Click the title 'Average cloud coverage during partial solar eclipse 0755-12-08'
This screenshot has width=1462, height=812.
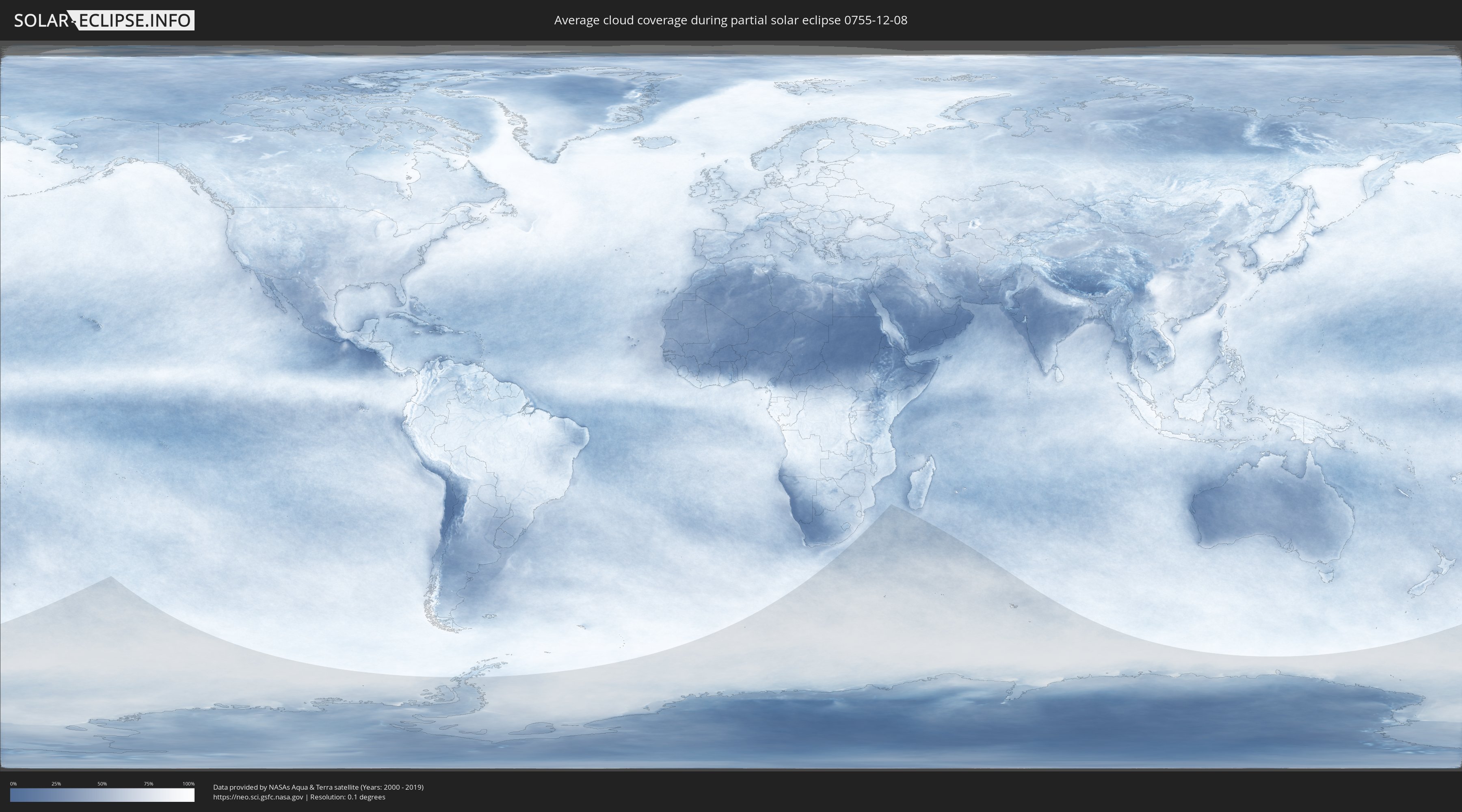[731, 20]
